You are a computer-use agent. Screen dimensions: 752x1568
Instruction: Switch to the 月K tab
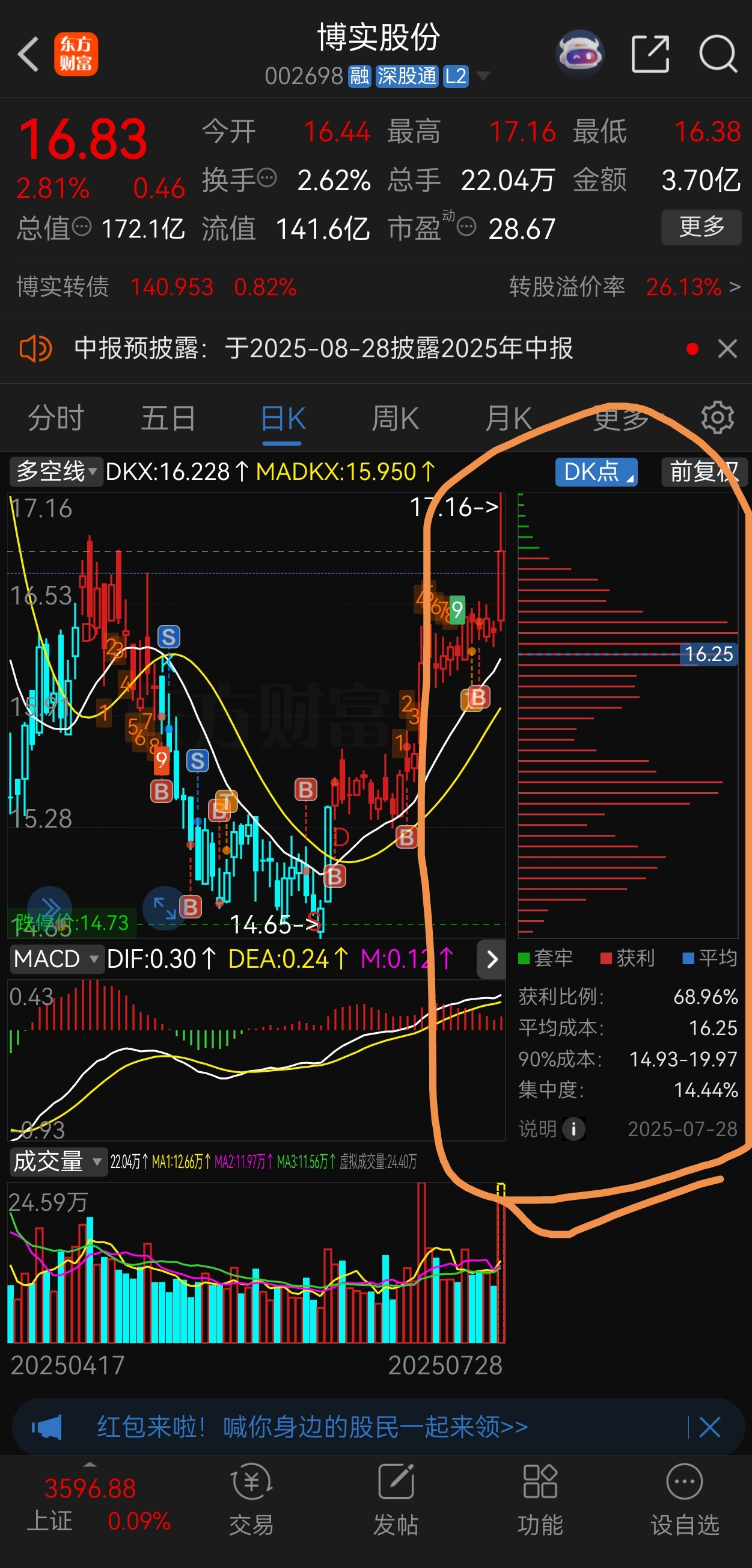509,419
